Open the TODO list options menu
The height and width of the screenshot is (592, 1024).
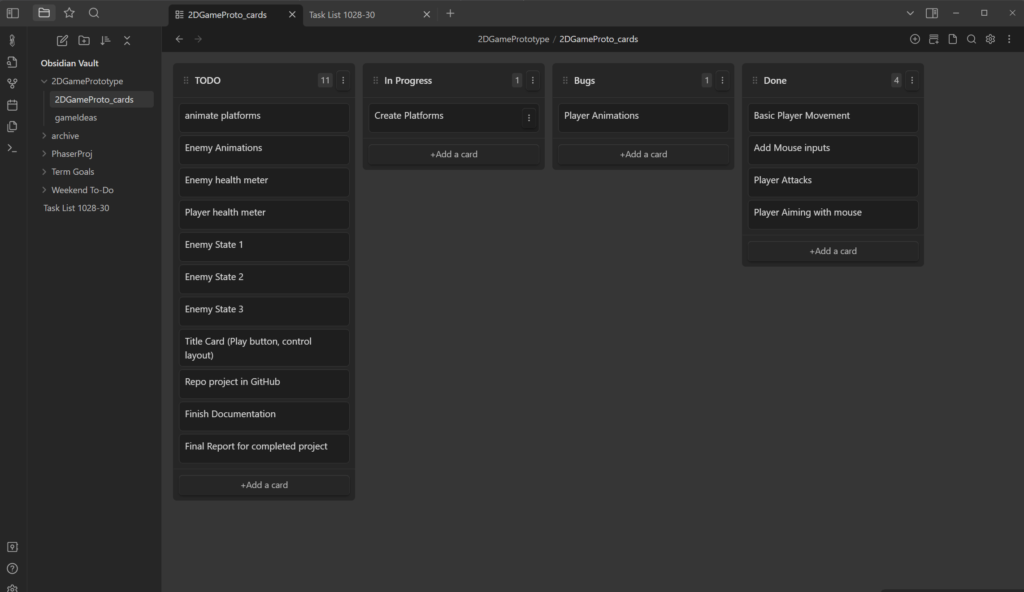click(x=343, y=80)
